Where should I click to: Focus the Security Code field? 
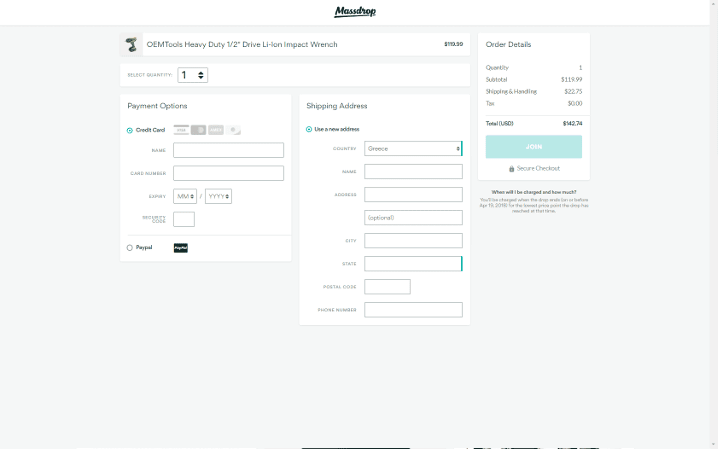pyautogui.click(x=184, y=219)
